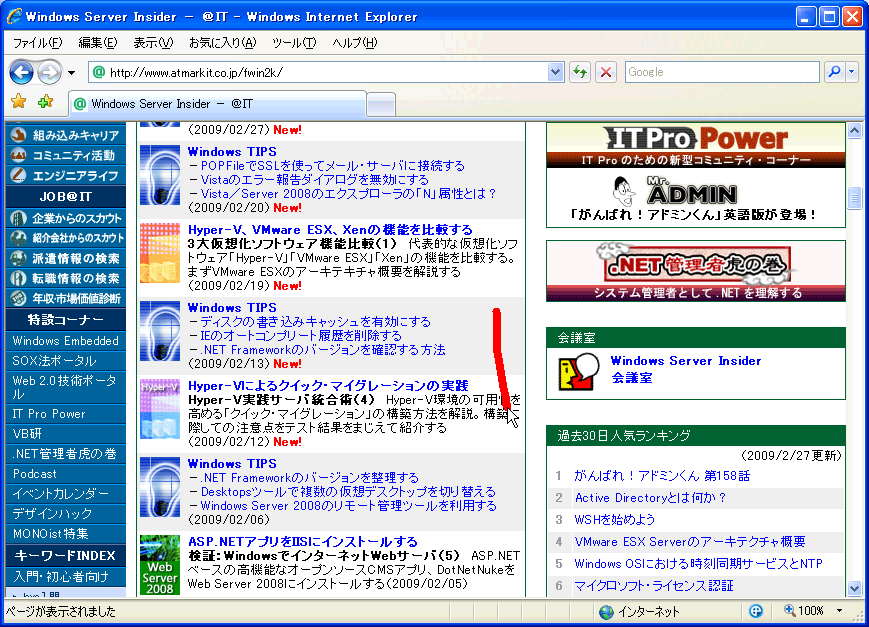Open the お気に入り(A) menu

coord(223,43)
